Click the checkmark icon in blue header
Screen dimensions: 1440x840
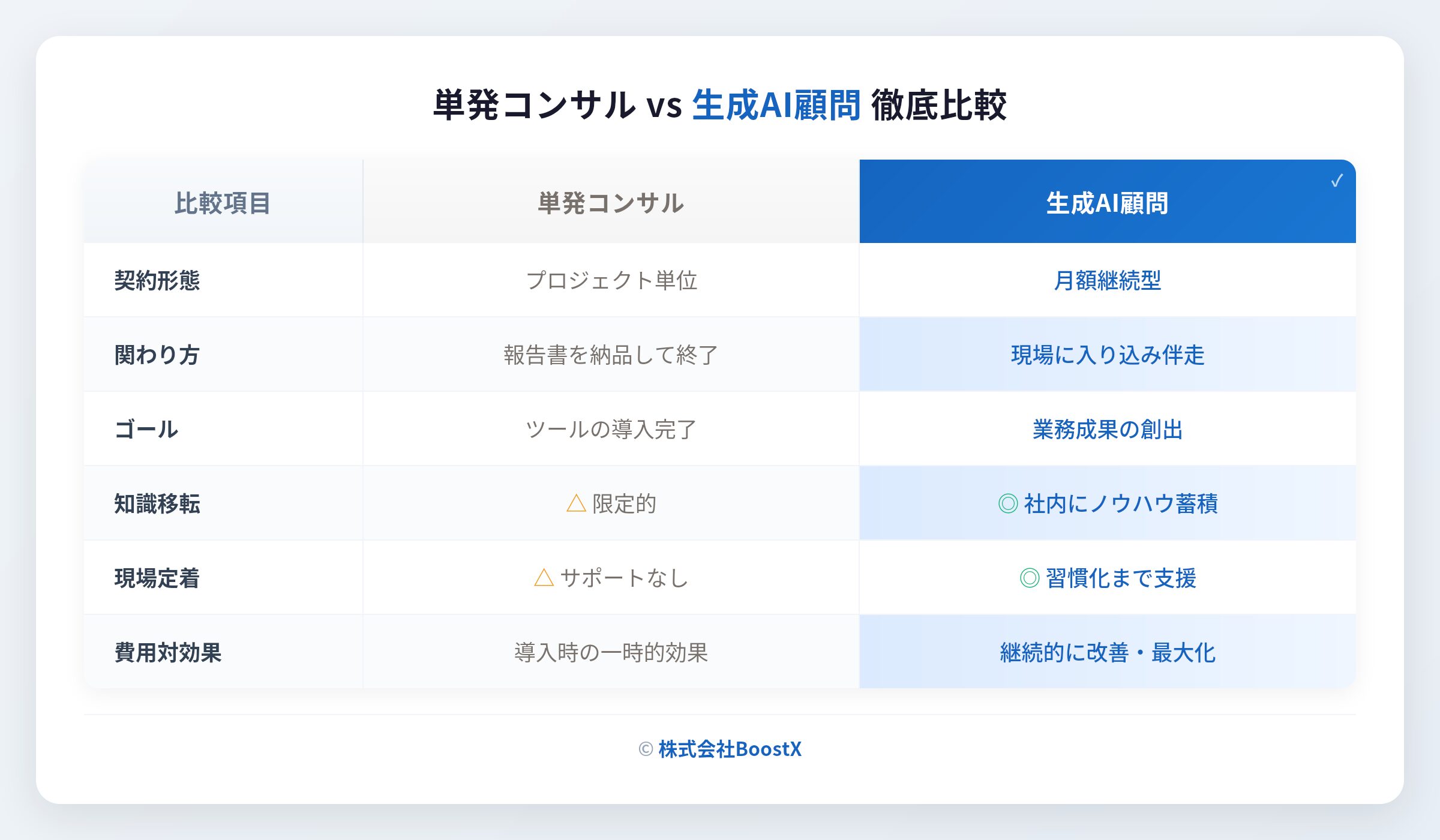(1337, 181)
